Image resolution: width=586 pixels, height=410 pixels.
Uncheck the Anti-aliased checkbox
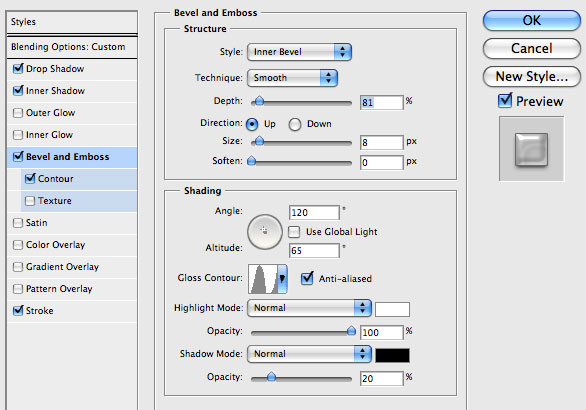tap(307, 278)
